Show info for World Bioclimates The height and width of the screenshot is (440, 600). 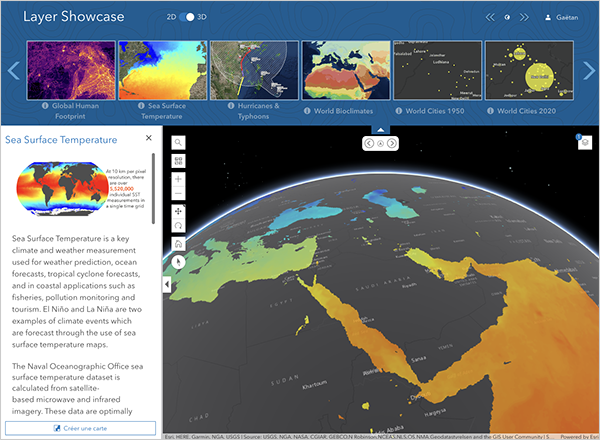(307, 111)
